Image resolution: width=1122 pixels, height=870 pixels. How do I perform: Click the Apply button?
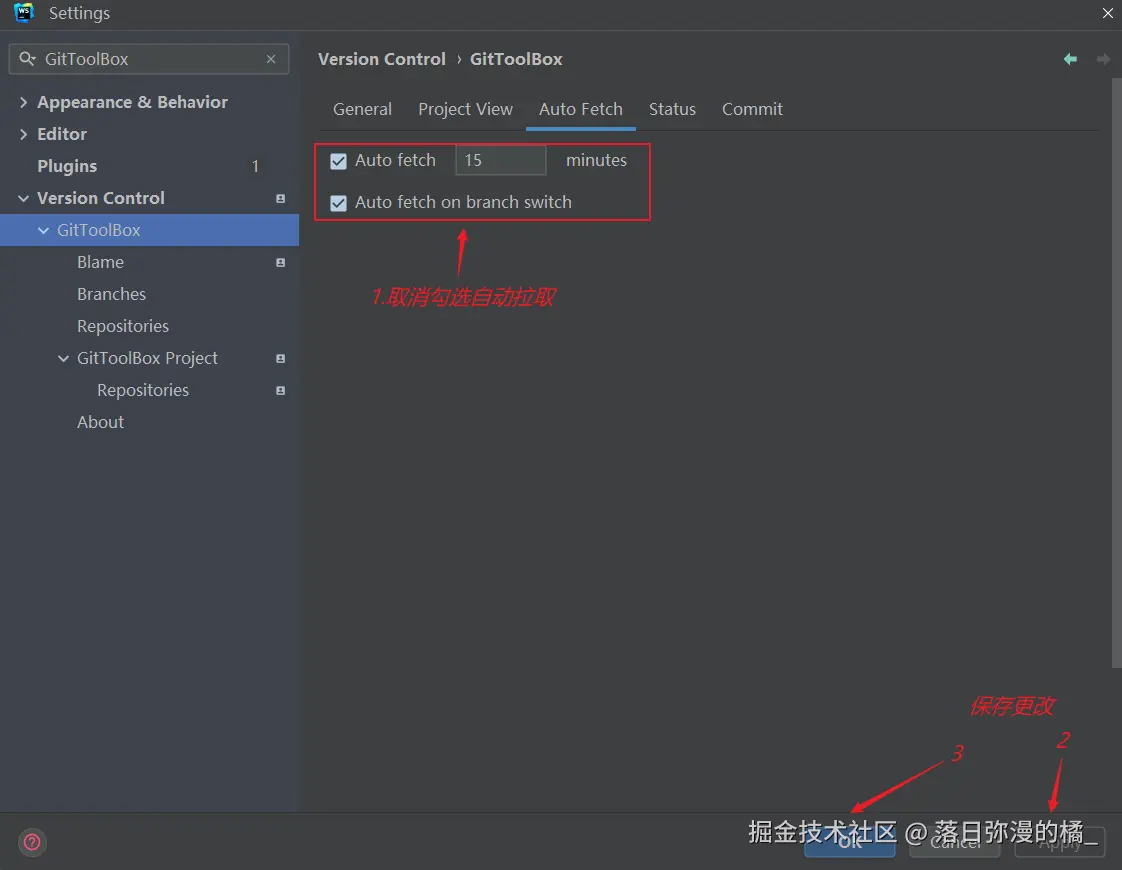pyautogui.click(x=1059, y=843)
